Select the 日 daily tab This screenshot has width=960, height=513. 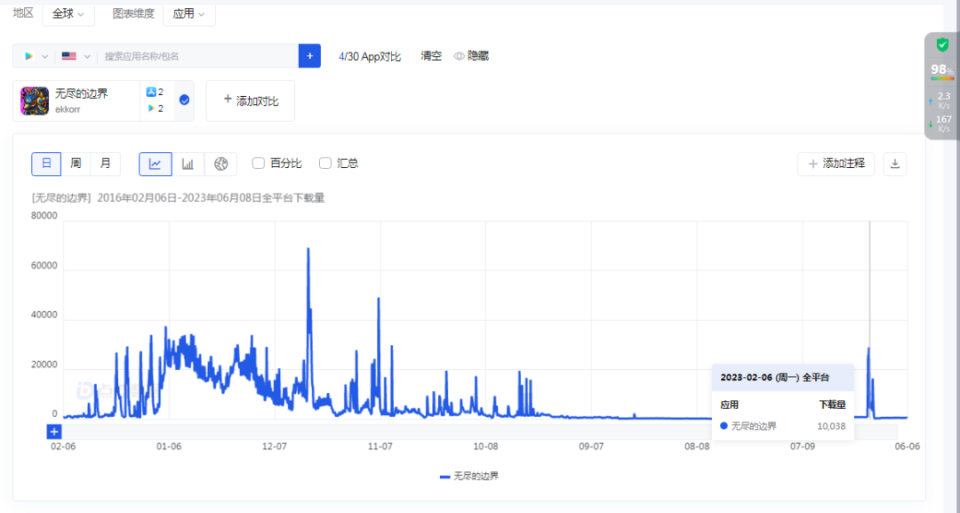click(47, 164)
